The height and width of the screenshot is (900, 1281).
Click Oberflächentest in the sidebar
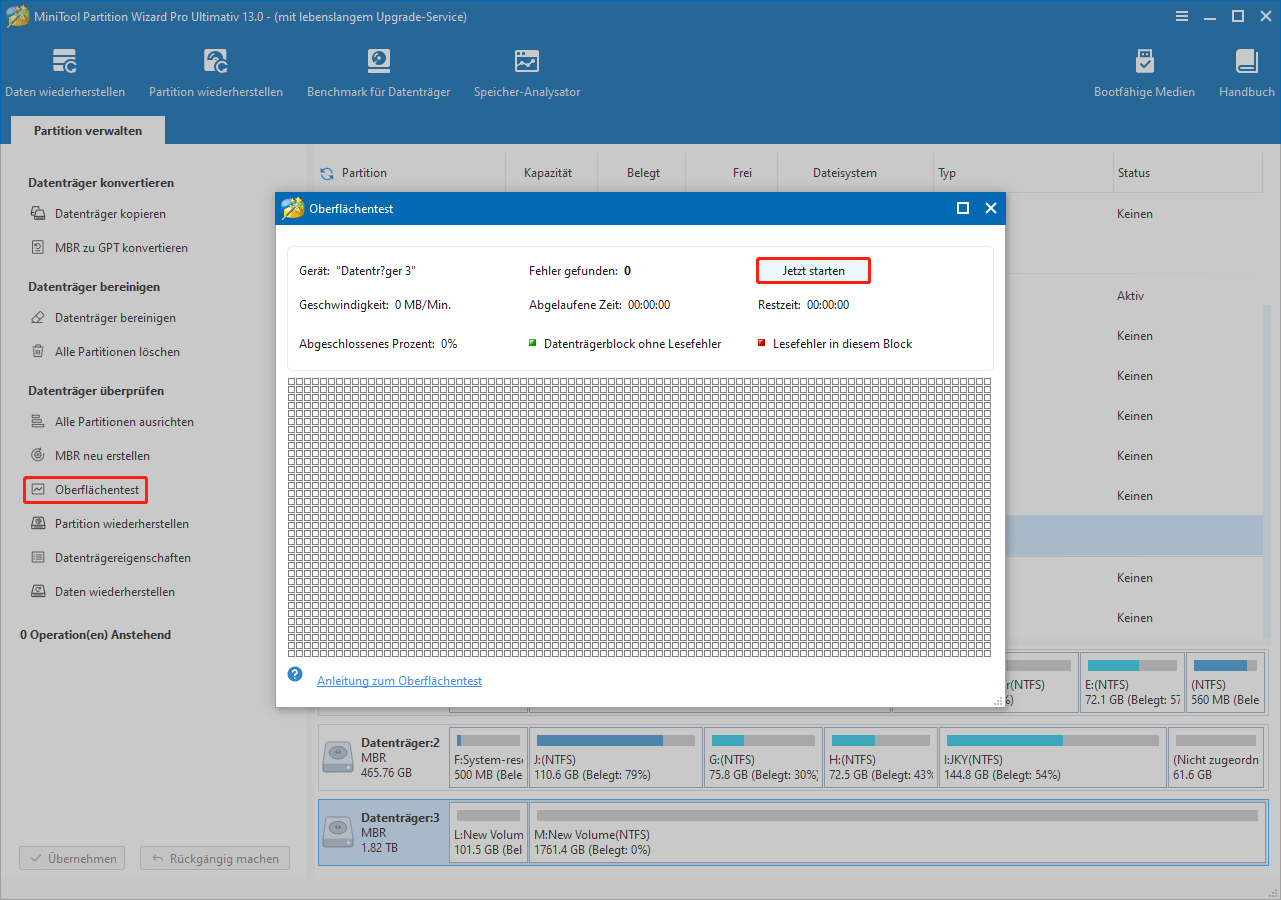97,490
